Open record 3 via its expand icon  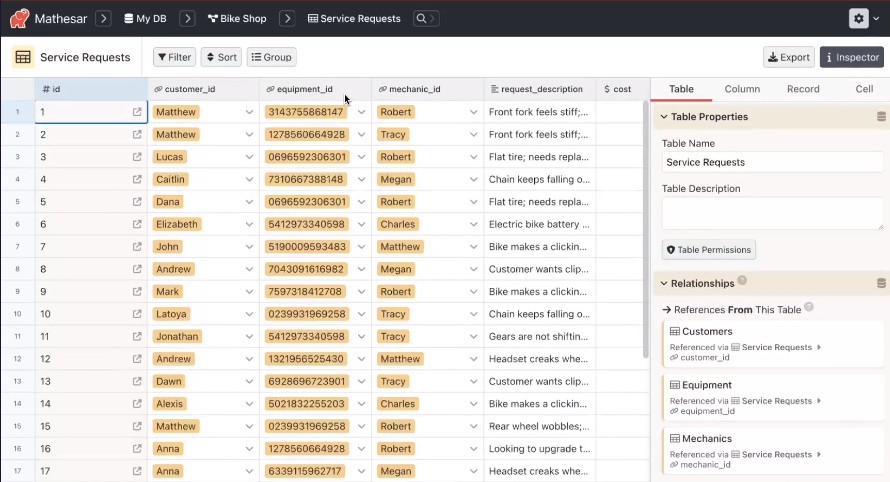137,157
